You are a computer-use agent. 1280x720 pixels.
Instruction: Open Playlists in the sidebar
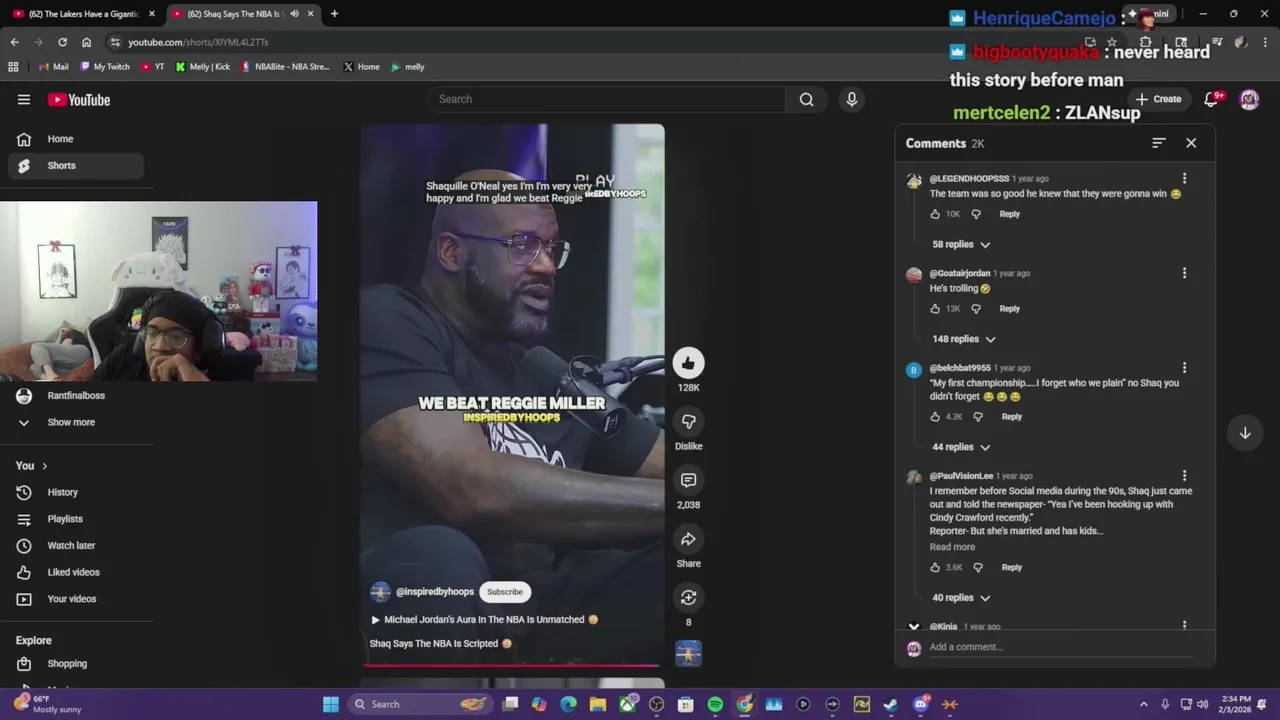[76, 519]
